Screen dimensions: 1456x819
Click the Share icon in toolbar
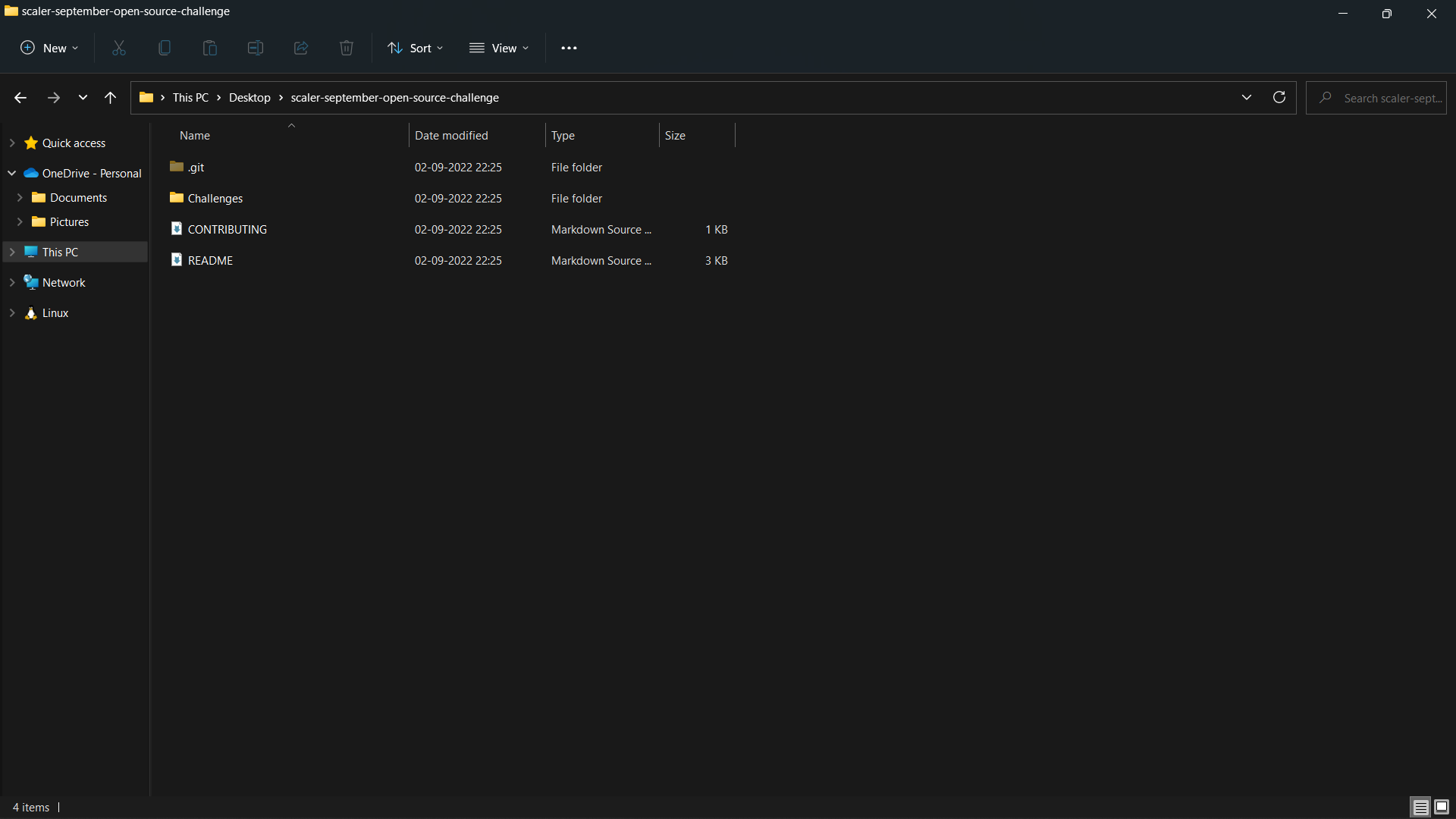pyautogui.click(x=301, y=48)
